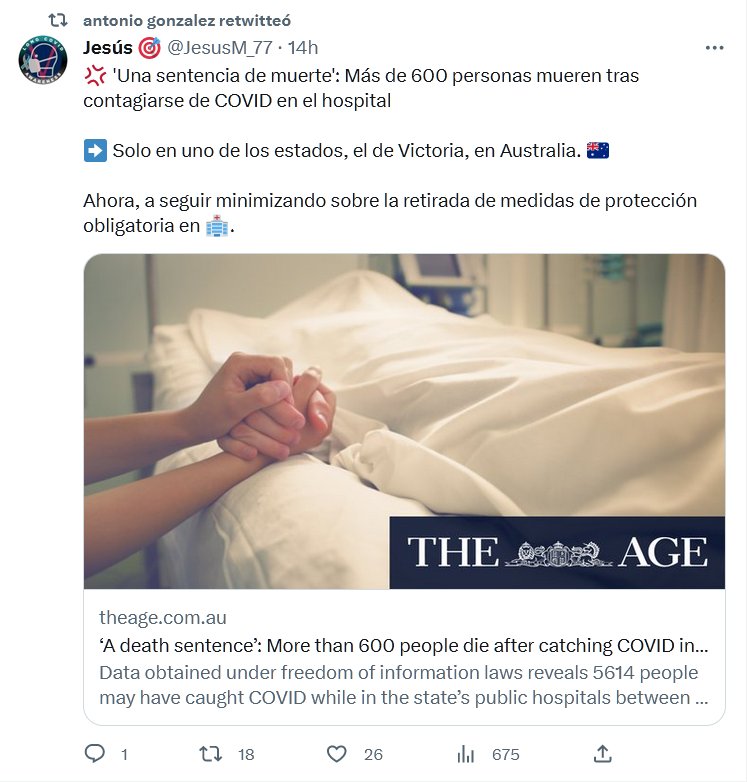Click the Jesús display name
Viewport: 748px width, 782px height.
[108, 48]
